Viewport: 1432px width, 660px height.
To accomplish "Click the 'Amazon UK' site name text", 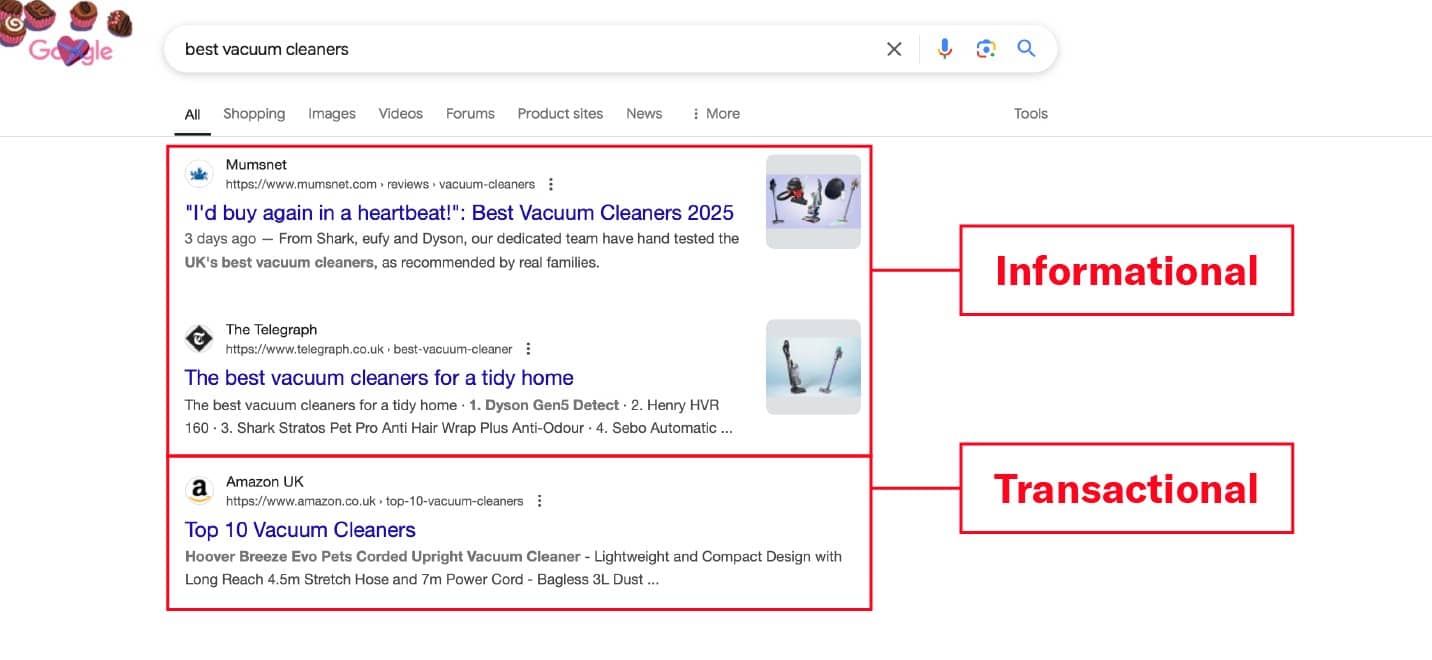I will click(x=265, y=482).
